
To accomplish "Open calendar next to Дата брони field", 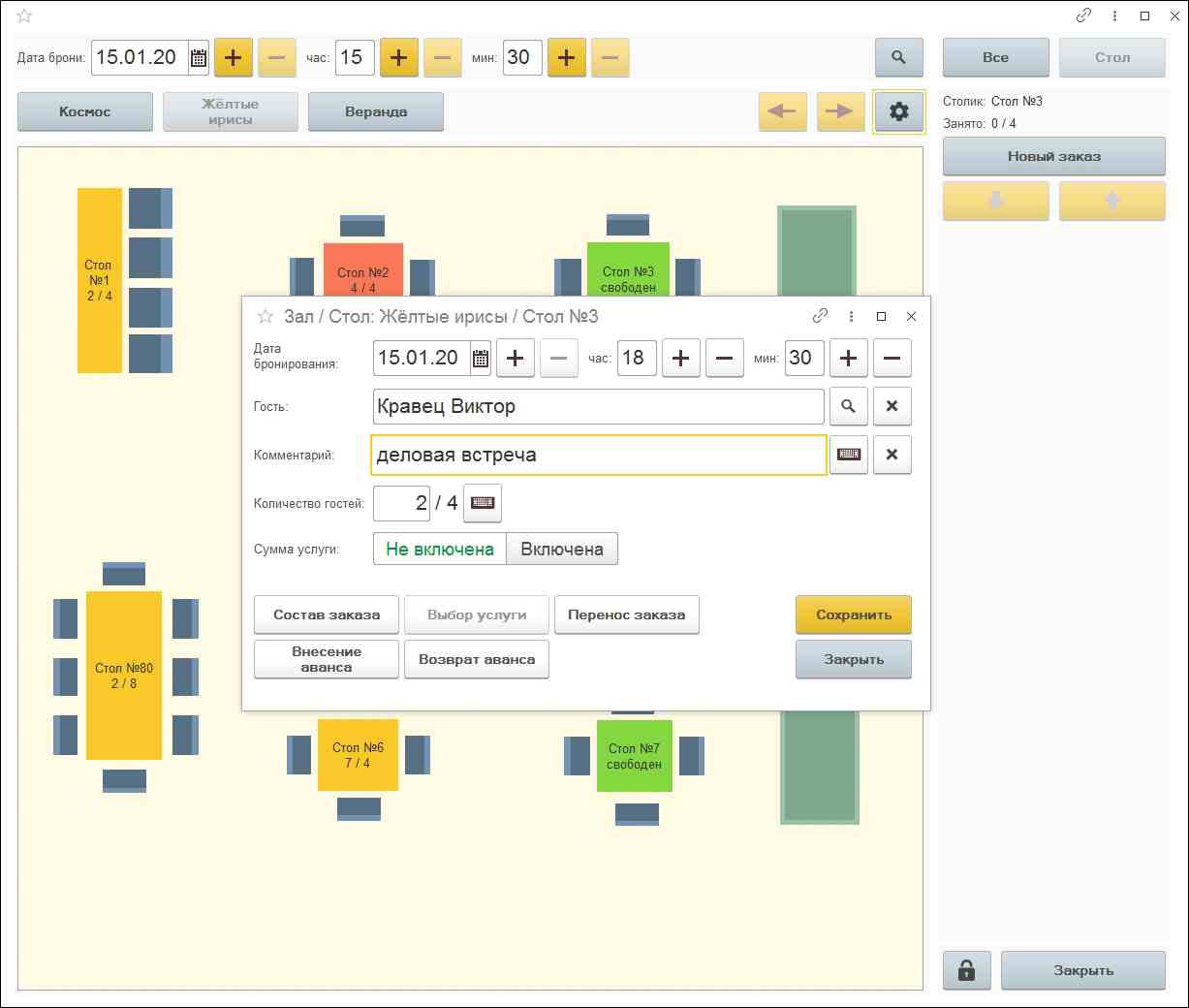I will point(199,58).
